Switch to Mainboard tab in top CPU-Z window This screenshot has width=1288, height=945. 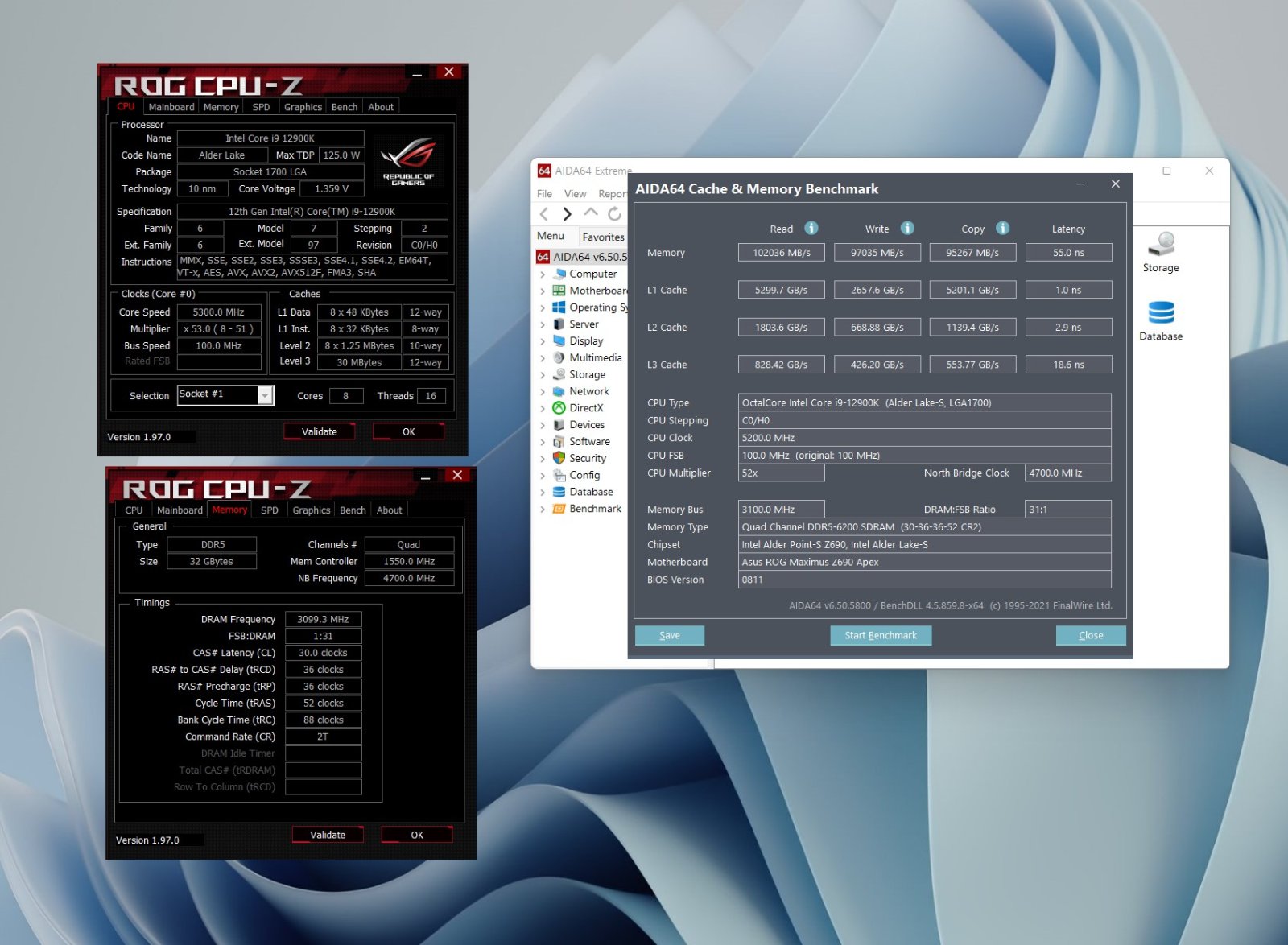click(171, 107)
